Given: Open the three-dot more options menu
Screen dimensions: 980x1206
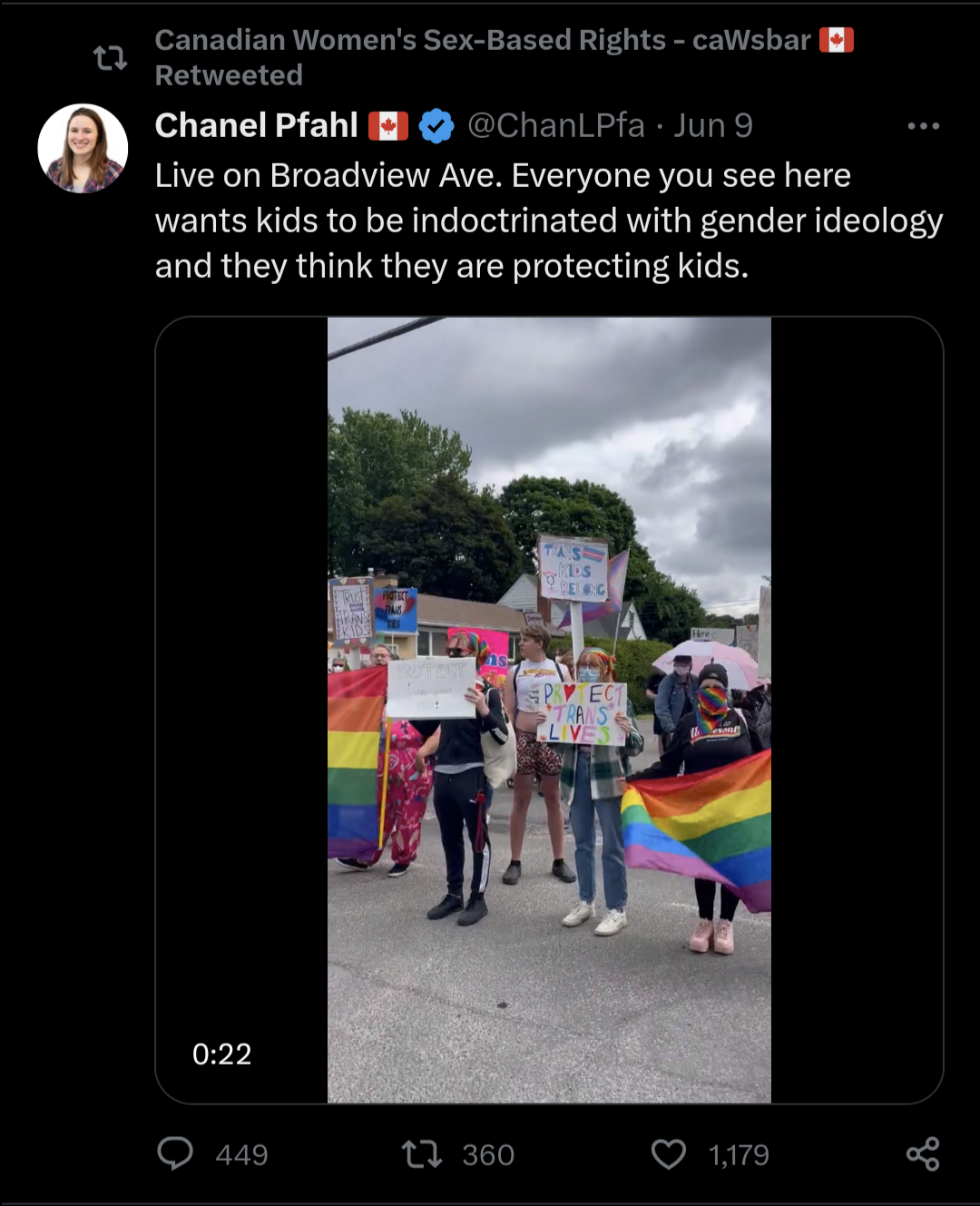Looking at the screenshot, I should (923, 126).
